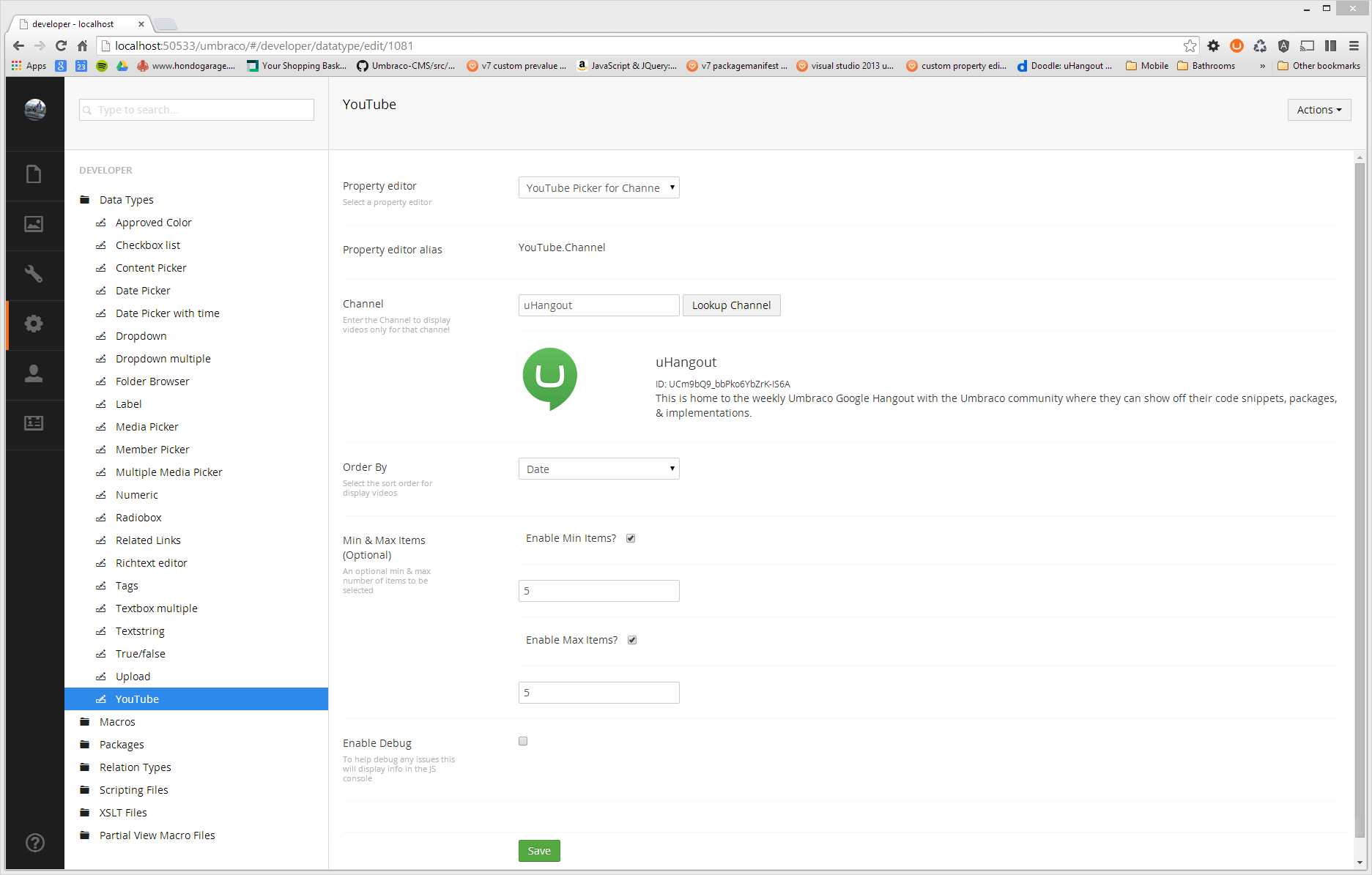
Task: Open the Chrome hamburger menu
Action: coord(1354,45)
